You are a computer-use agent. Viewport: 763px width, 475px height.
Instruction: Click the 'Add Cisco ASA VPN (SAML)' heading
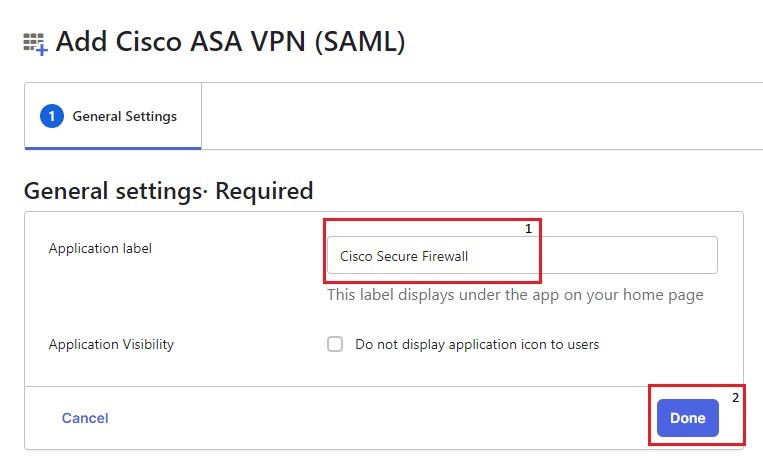[x=230, y=42]
